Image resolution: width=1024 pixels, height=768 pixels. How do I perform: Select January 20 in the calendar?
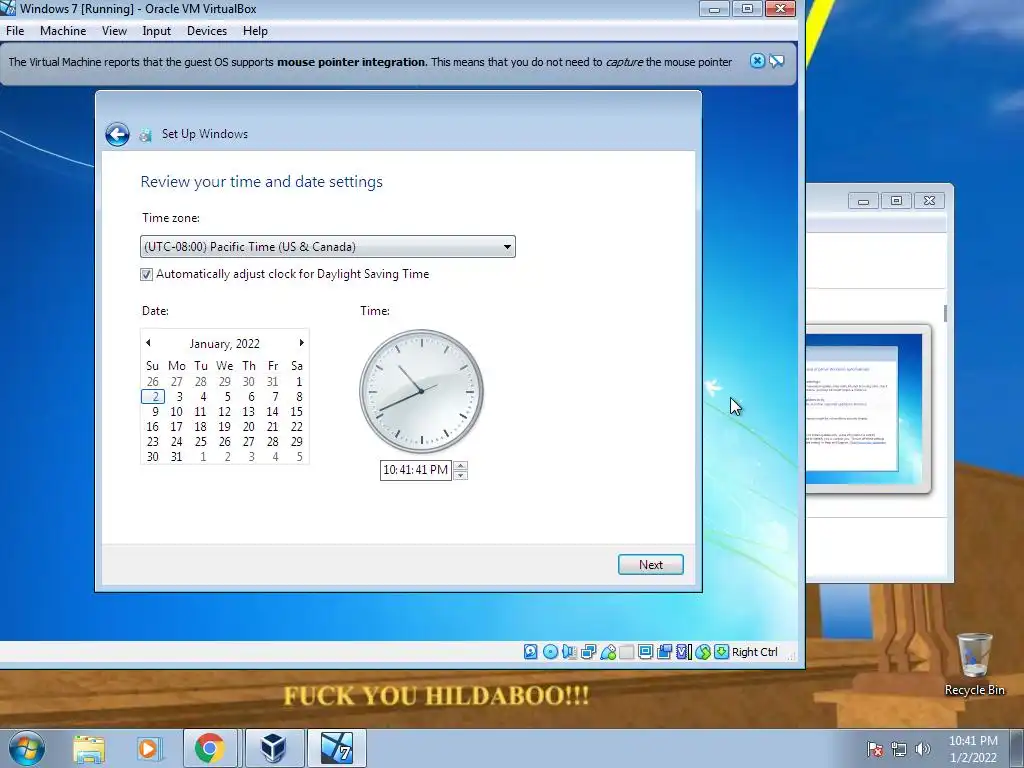point(248,426)
